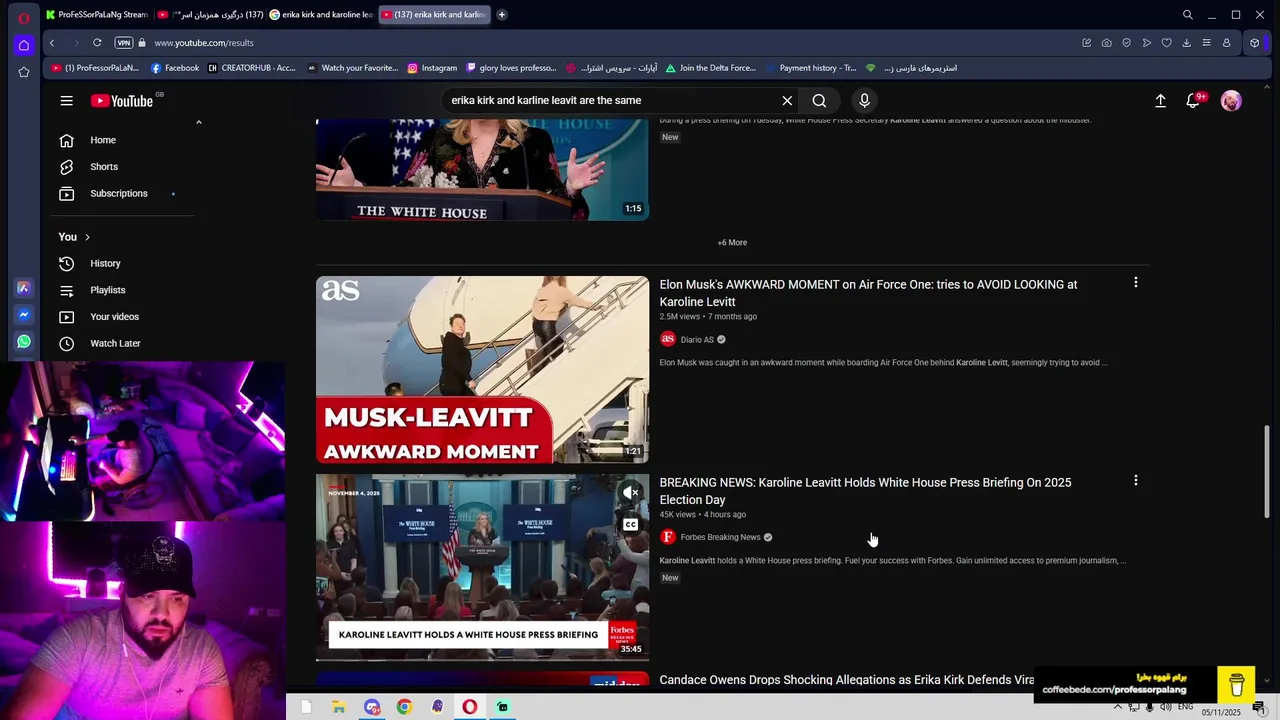The image size is (1280, 720).
Task: Expand the You section chevron
Action: point(87,237)
